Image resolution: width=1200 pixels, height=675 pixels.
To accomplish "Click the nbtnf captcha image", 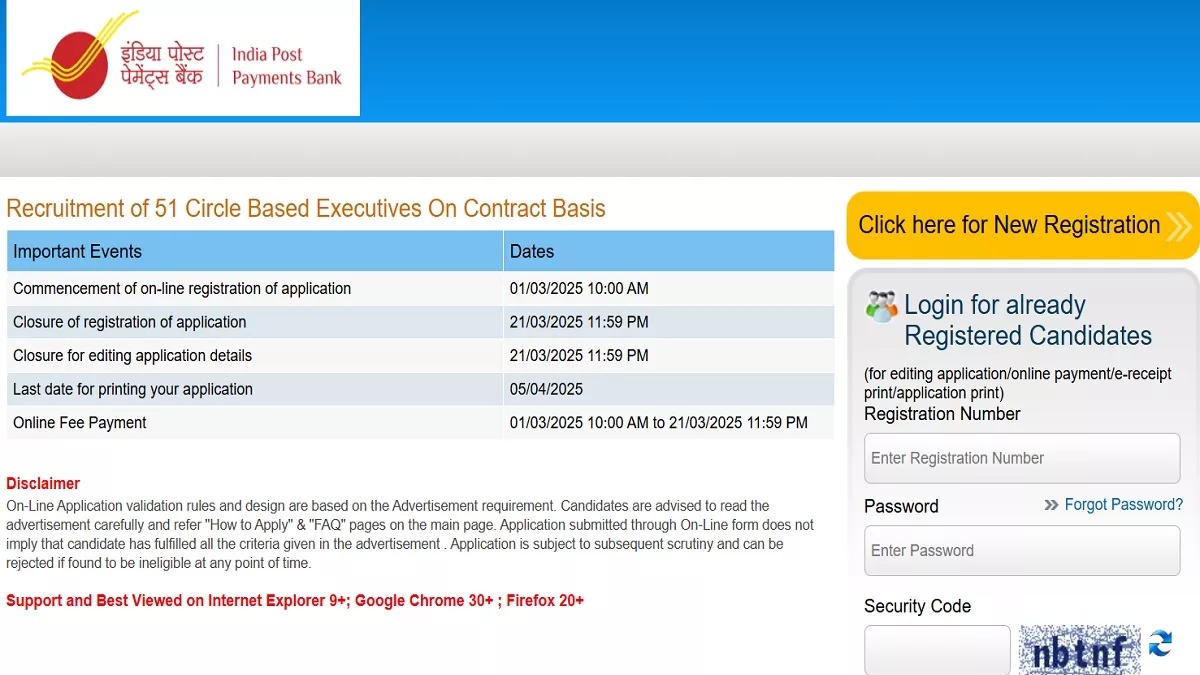I will [x=1079, y=650].
